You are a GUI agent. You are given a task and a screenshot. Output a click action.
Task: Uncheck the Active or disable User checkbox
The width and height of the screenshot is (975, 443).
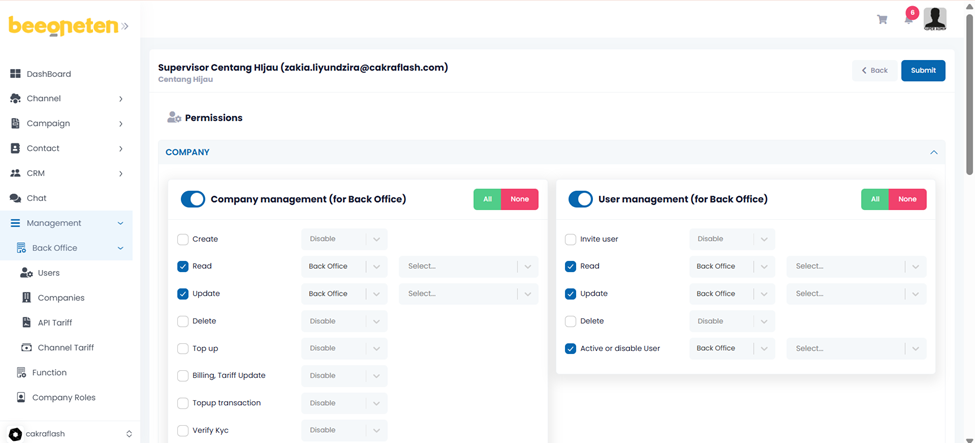click(x=571, y=349)
